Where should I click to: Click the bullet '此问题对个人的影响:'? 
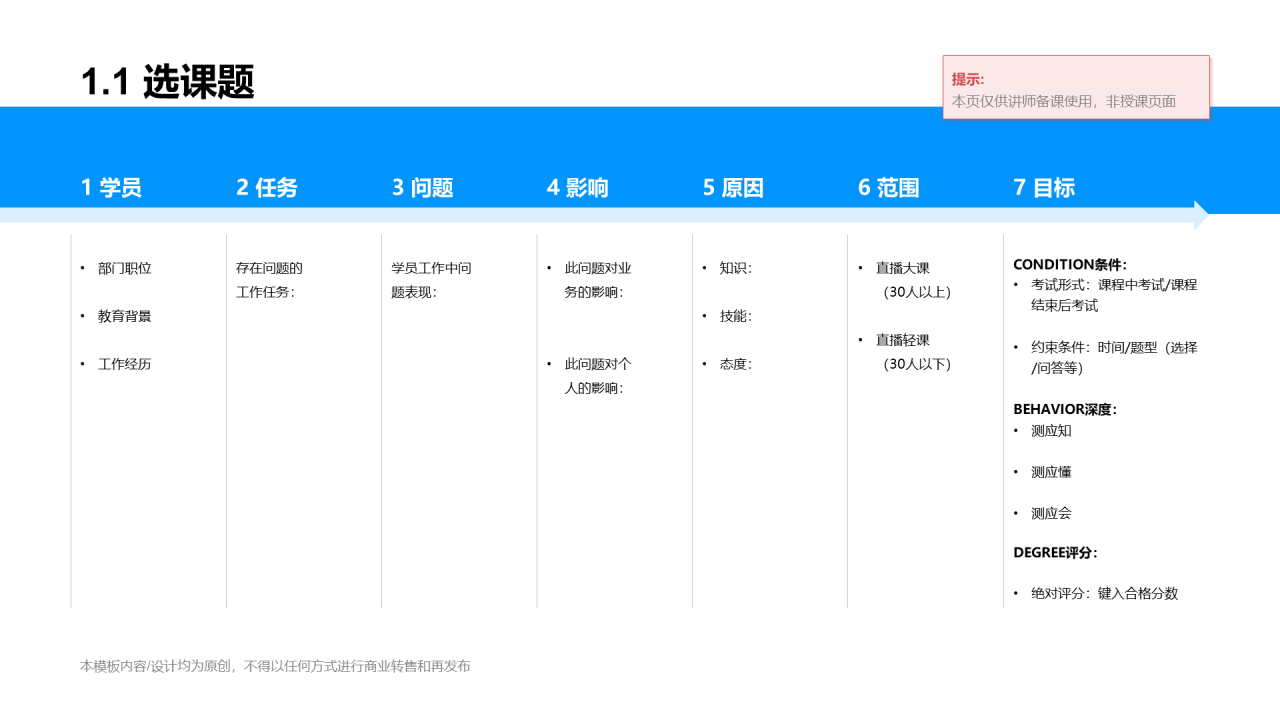coord(598,376)
